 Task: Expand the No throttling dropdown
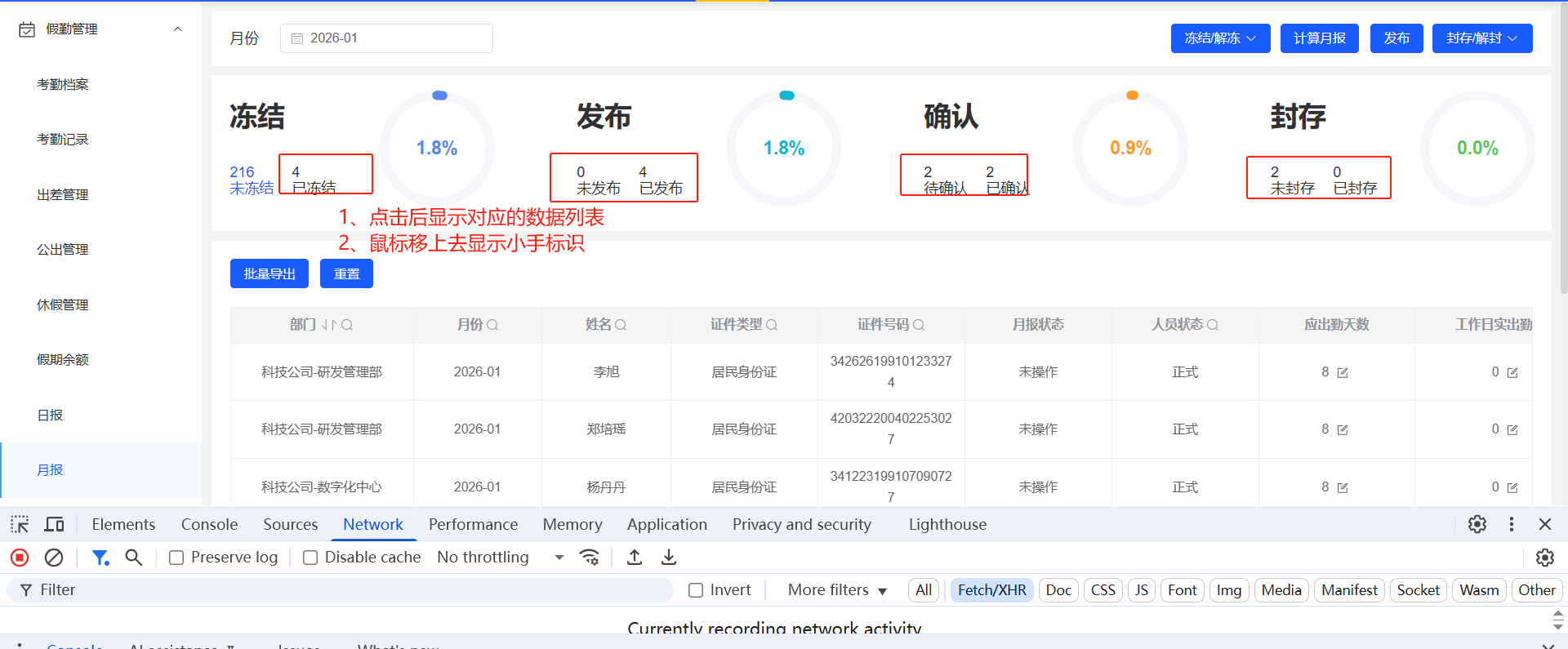point(500,558)
